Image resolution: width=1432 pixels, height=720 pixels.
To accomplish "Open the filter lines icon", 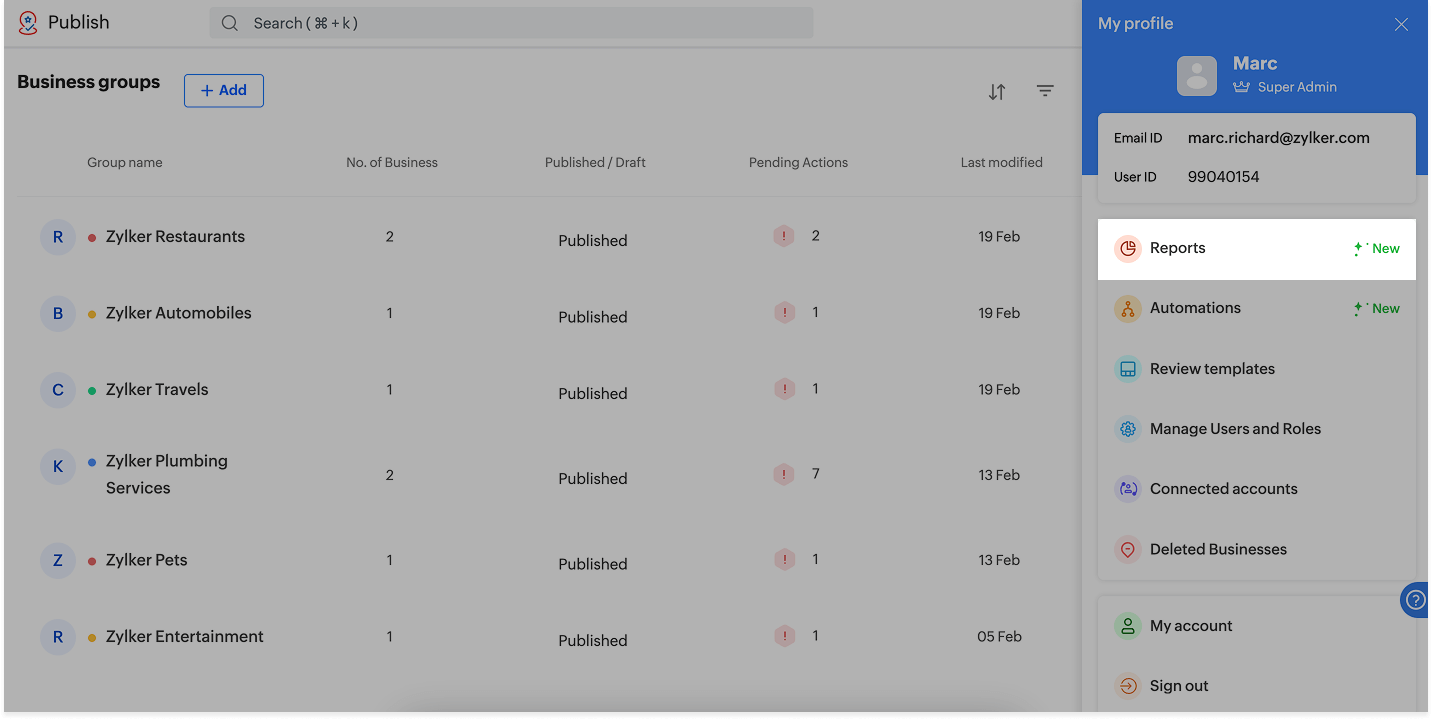I will [x=1045, y=91].
